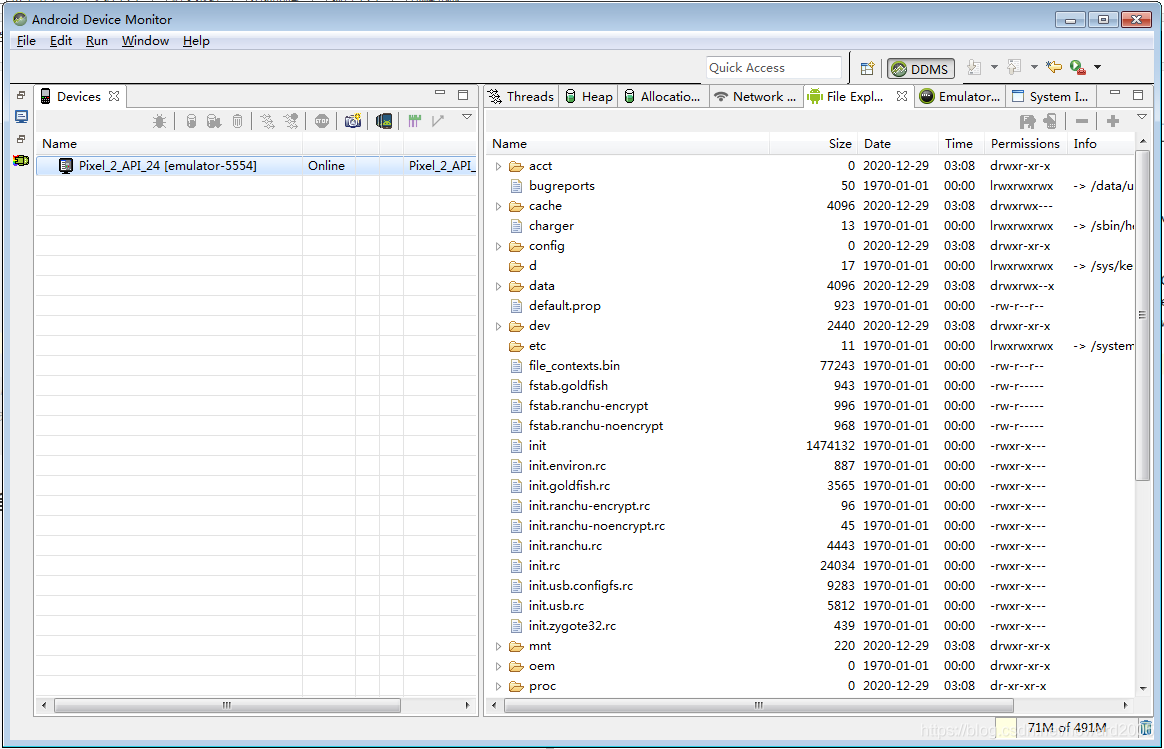Open the Devices panel view menu triangle
The image size is (1164, 749).
pyautogui.click(x=467, y=117)
